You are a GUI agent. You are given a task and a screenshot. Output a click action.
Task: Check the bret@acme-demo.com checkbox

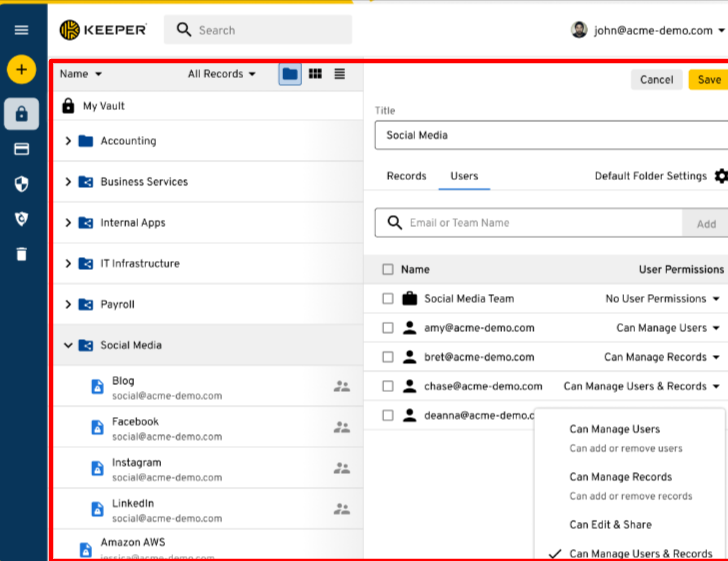coord(388,357)
